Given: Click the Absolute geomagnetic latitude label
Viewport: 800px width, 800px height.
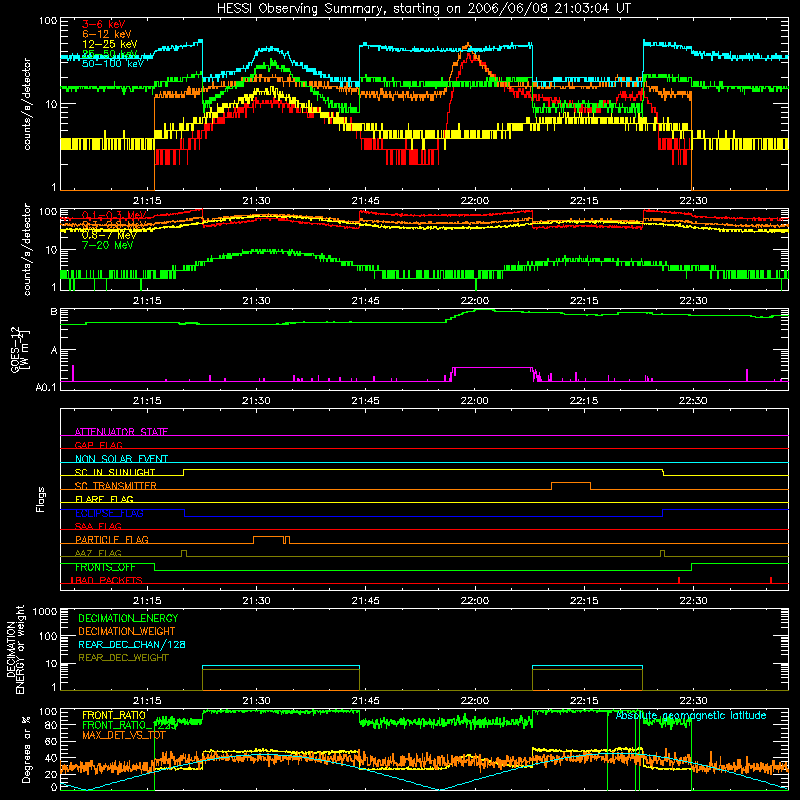Looking at the screenshot, I should point(691,715).
